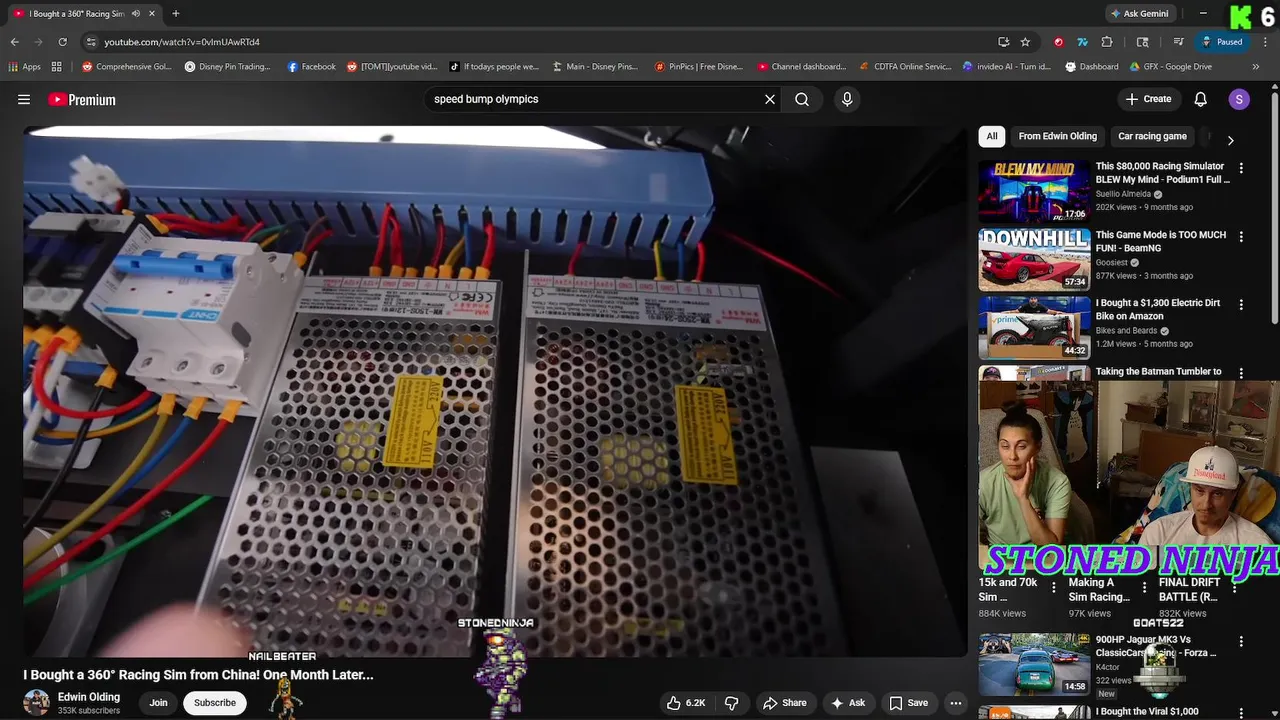Screen dimensions: 1280x720
Task: Select the From Edwin Olding chip
Action: (x=1058, y=136)
